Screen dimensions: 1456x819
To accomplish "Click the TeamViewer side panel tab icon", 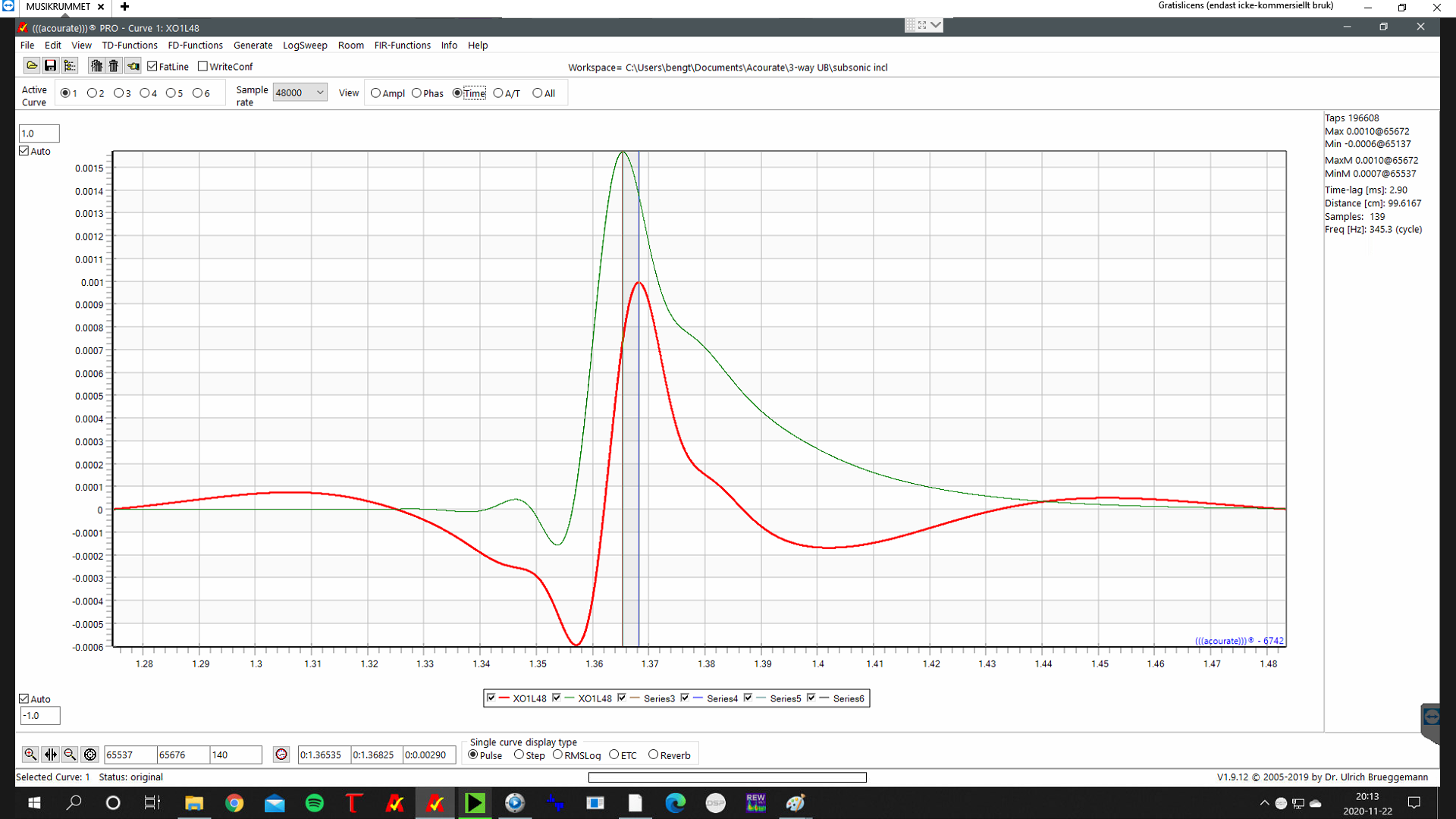I will [x=1431, y=716].
